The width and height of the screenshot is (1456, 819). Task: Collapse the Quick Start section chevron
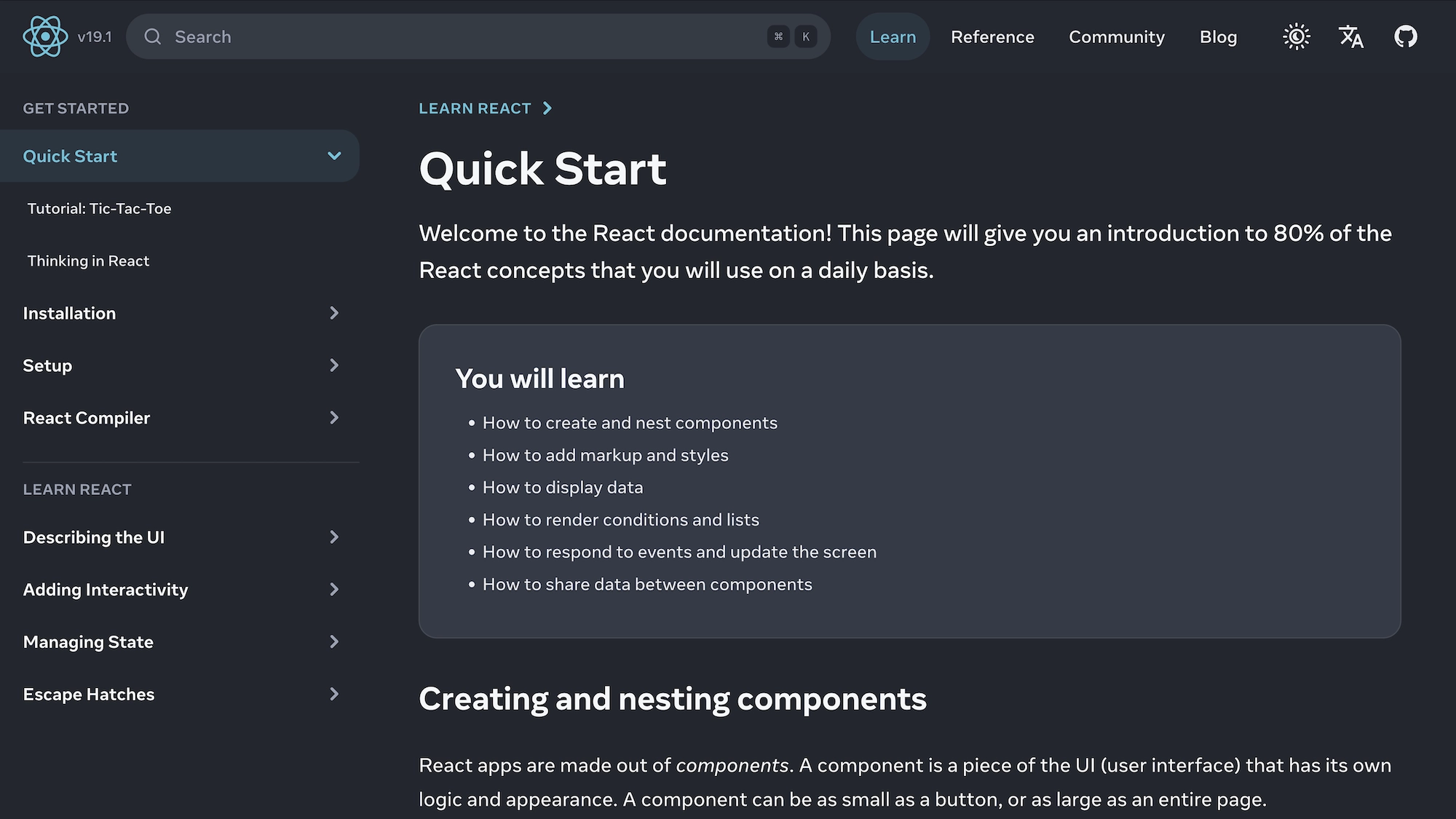334,156
